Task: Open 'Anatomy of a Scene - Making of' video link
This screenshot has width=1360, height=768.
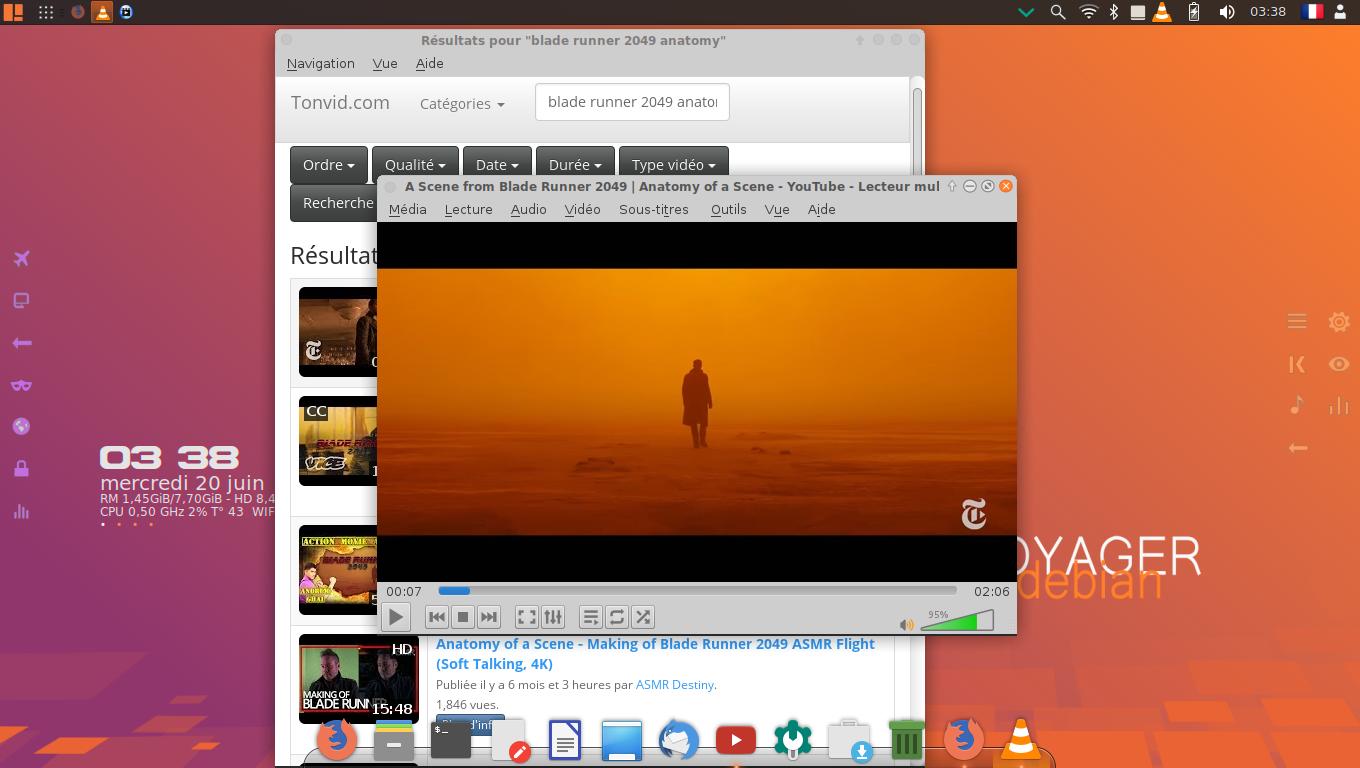Action: point(655,653)
